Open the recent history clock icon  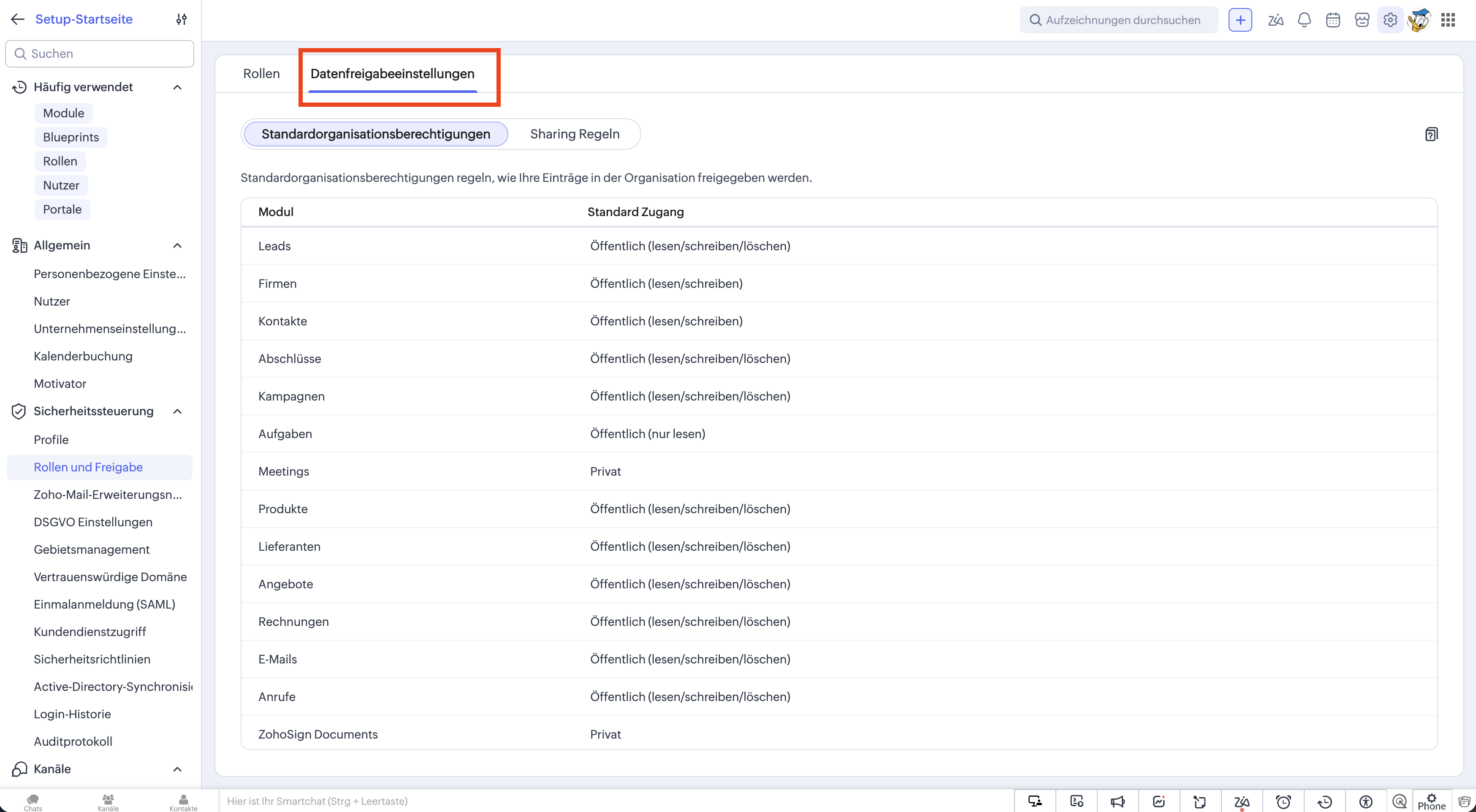(x=1325, y=801)
